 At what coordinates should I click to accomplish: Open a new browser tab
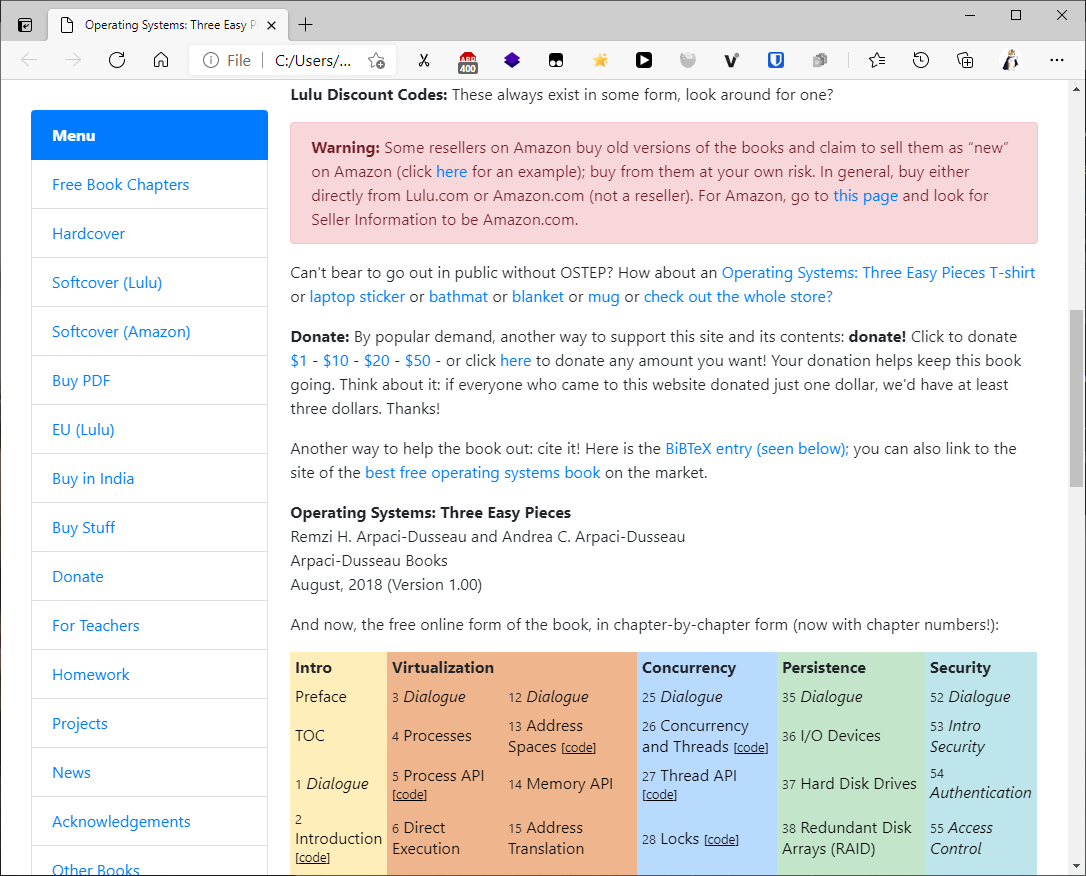click(x=305, y=25)
